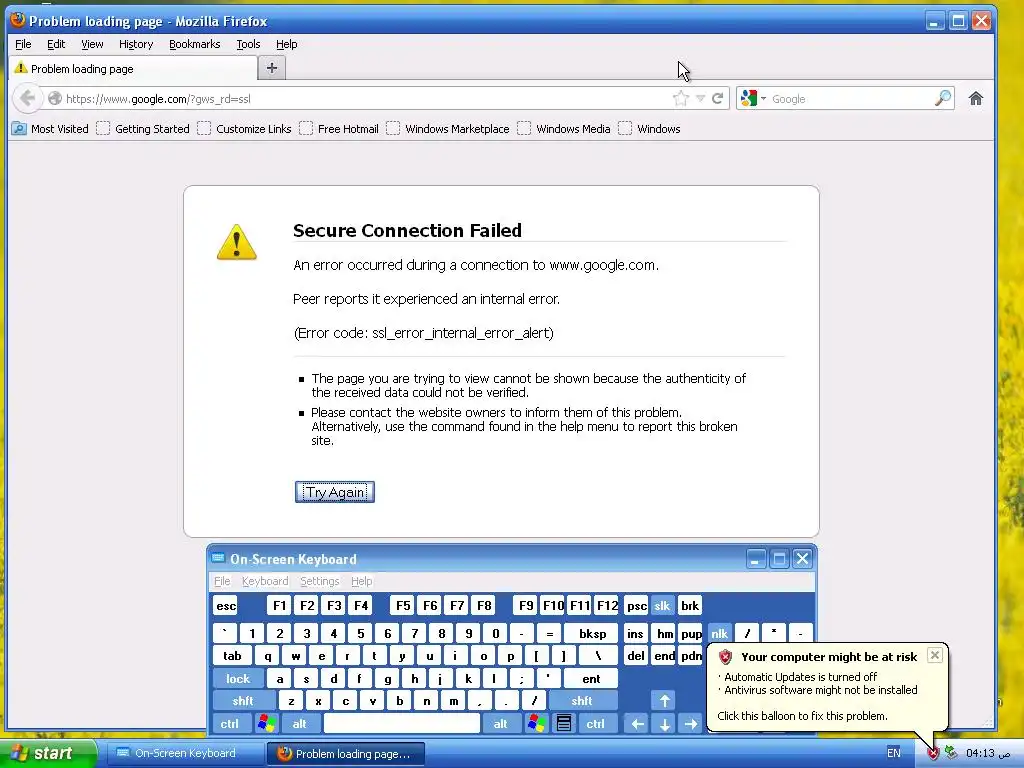Image resolution: width=1024 pixels, height=768 pixels.
Task: Toggle the slk scroll lock key
Action: (662, 606)
